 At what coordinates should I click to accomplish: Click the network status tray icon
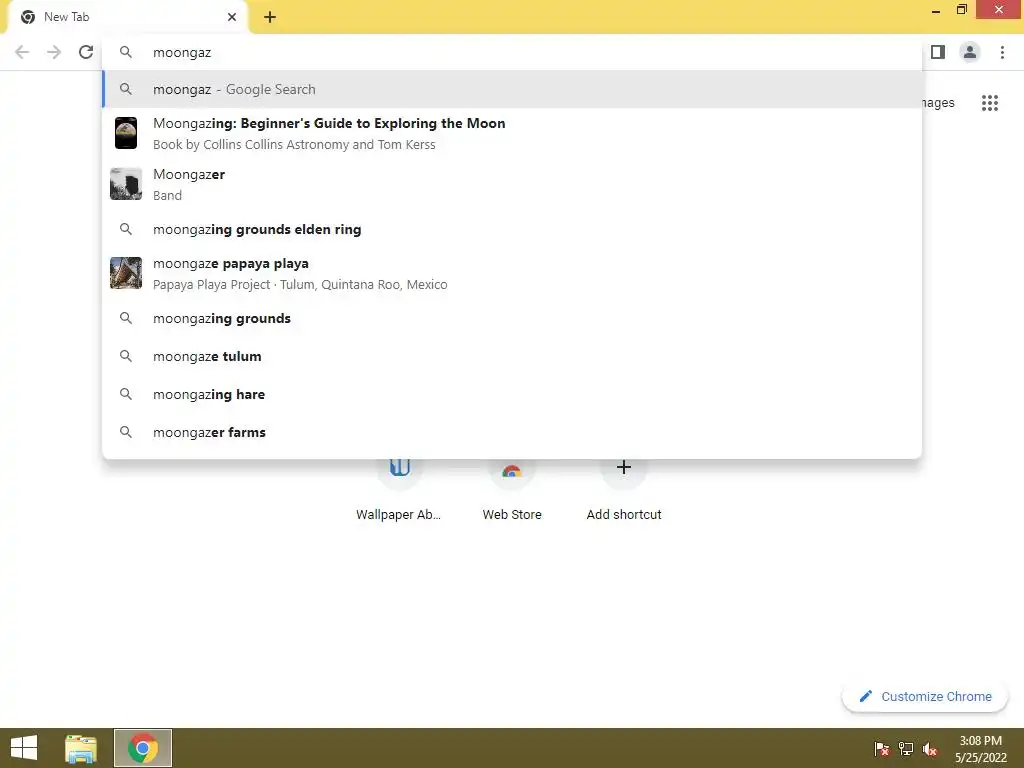pyautogui.click(x=906, y=749)
